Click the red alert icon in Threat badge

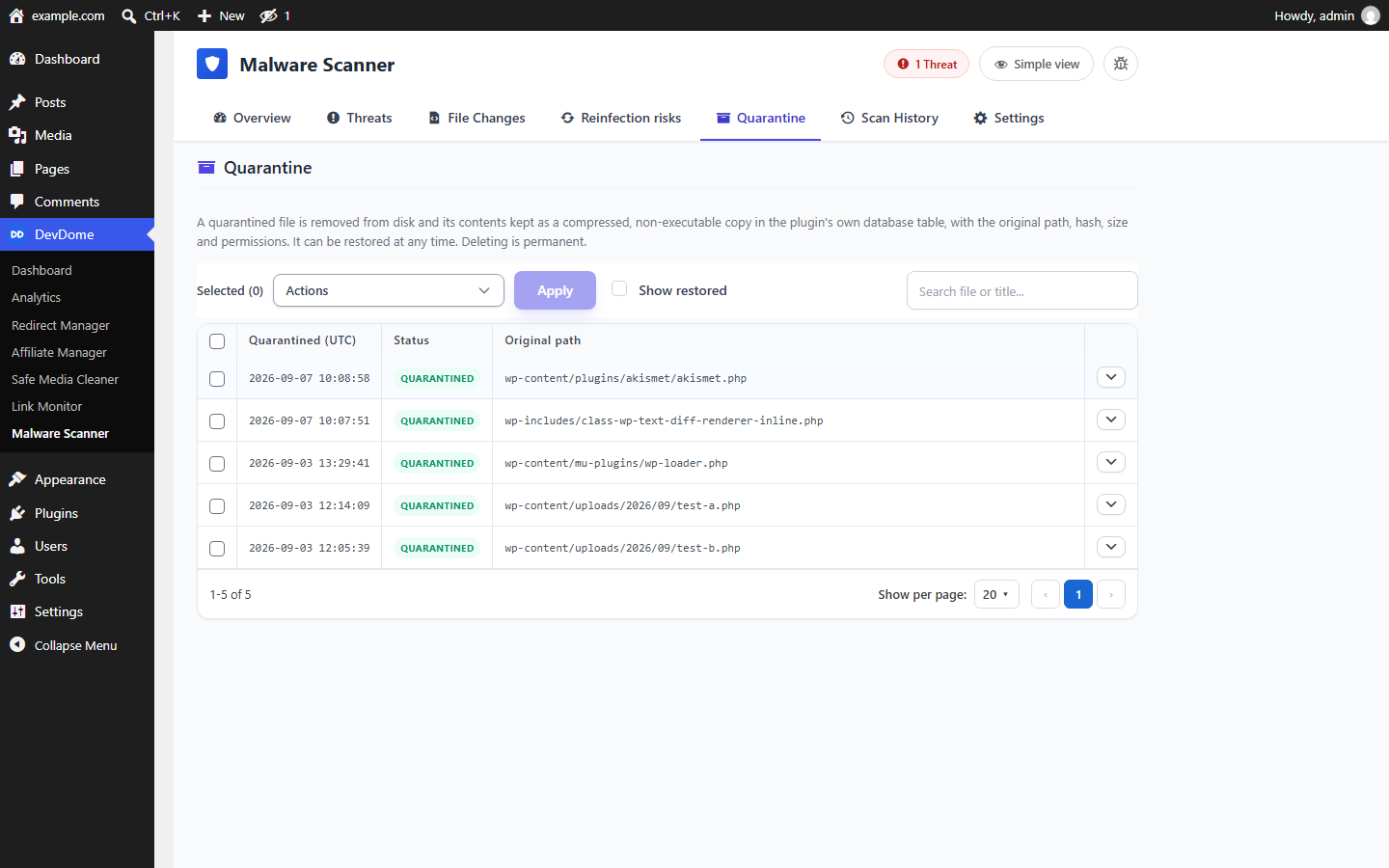[x=903, y=64]
